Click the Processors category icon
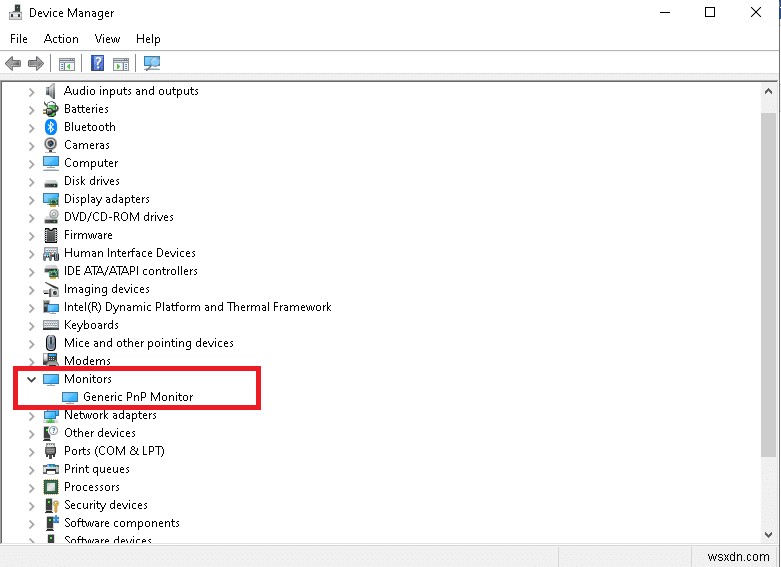Viewport: 781px width, 567px height. click(51, 487)
